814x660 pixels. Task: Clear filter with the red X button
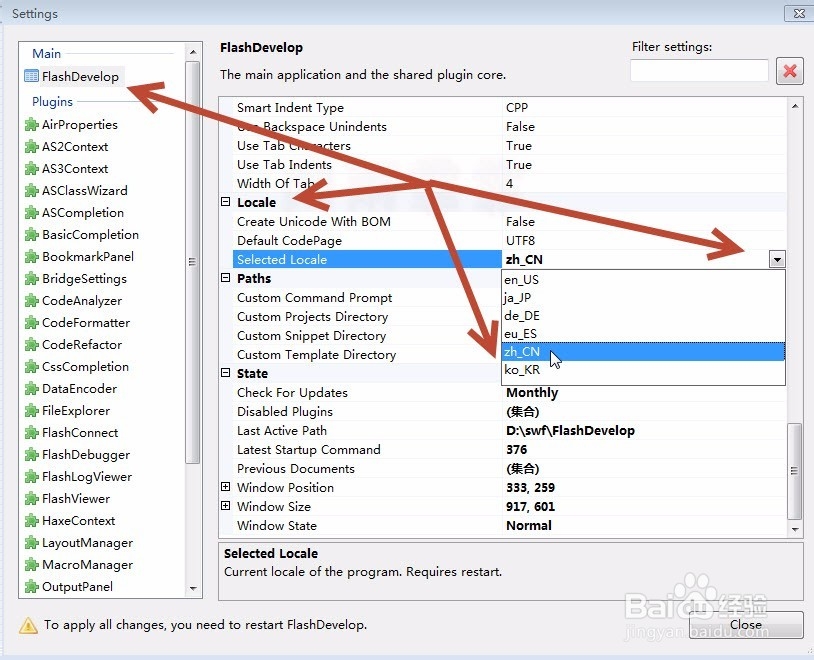pyautogui.click(x=790, y=71)
